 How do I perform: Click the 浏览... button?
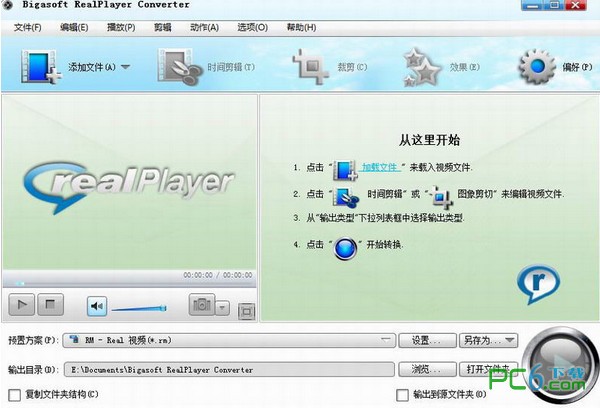pyautogui.click(x=427, y=370)
